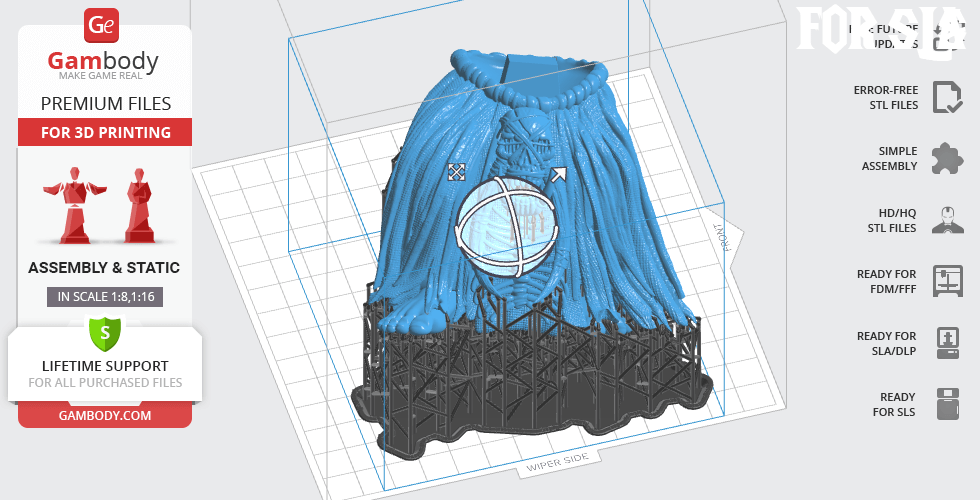Click the Simple Assembly puzzle piece icon
The image size is (980, 500).
(946, 159)
